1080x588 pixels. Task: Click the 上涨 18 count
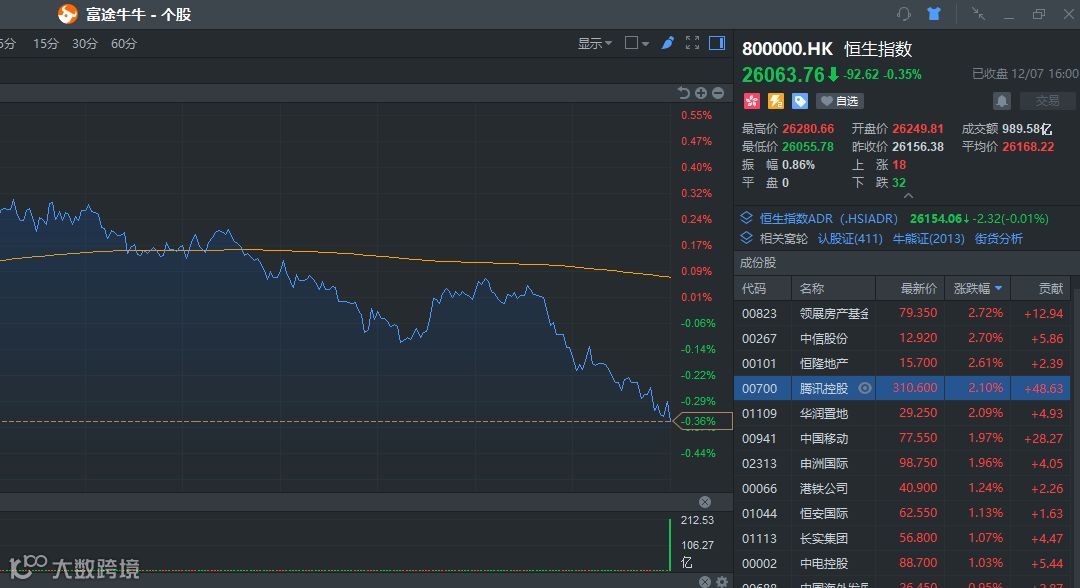(x=899, y=165)
